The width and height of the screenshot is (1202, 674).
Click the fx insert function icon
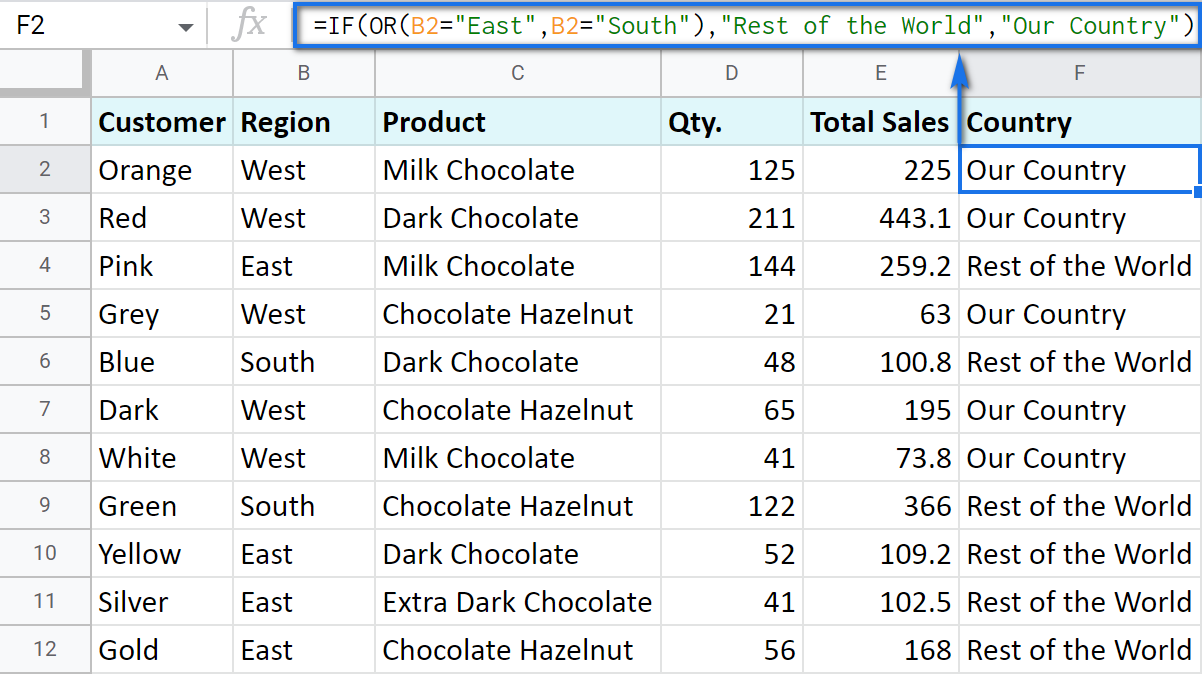coord(251,24)
